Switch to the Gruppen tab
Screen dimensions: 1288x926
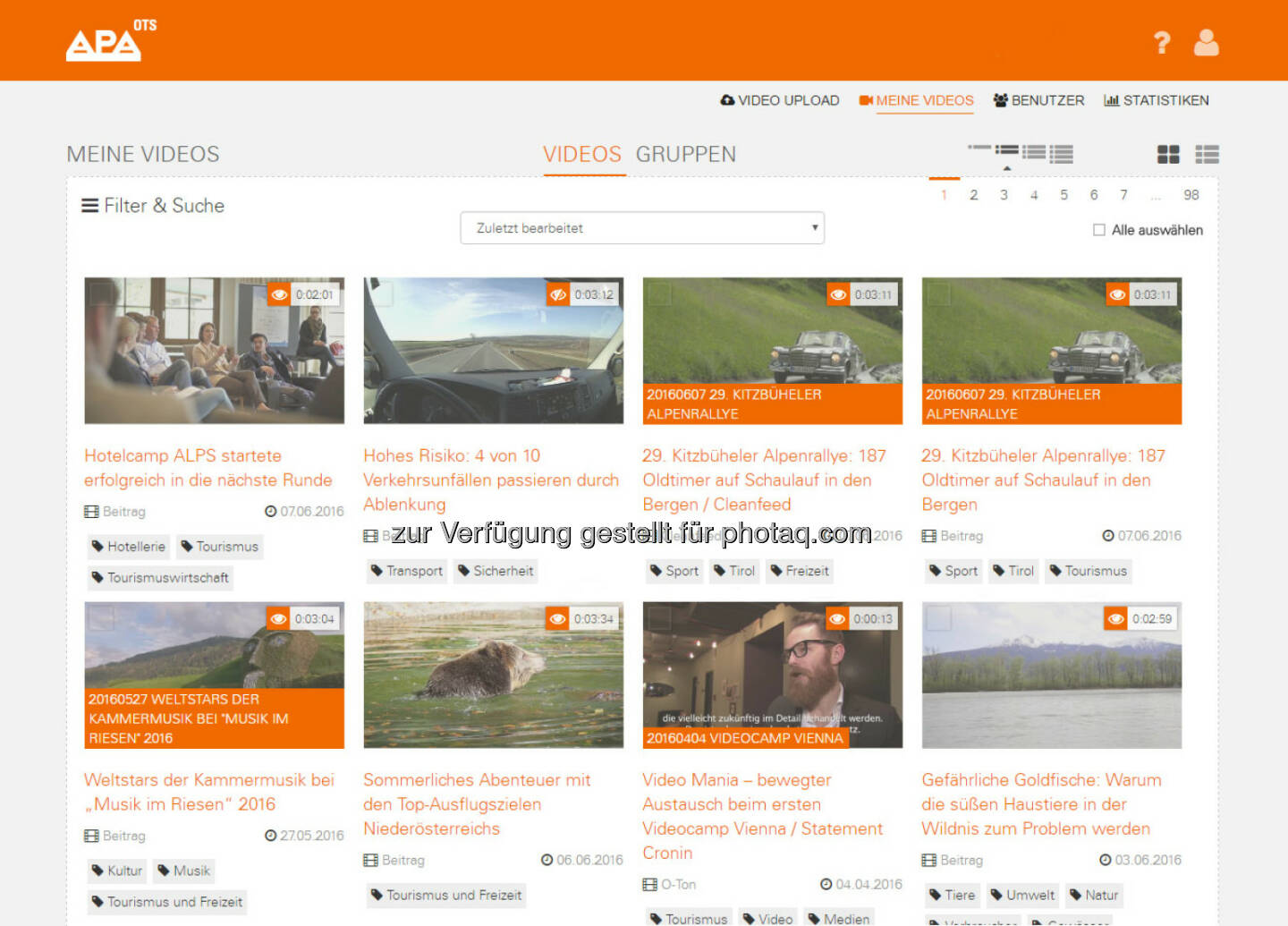pos(685,155)
